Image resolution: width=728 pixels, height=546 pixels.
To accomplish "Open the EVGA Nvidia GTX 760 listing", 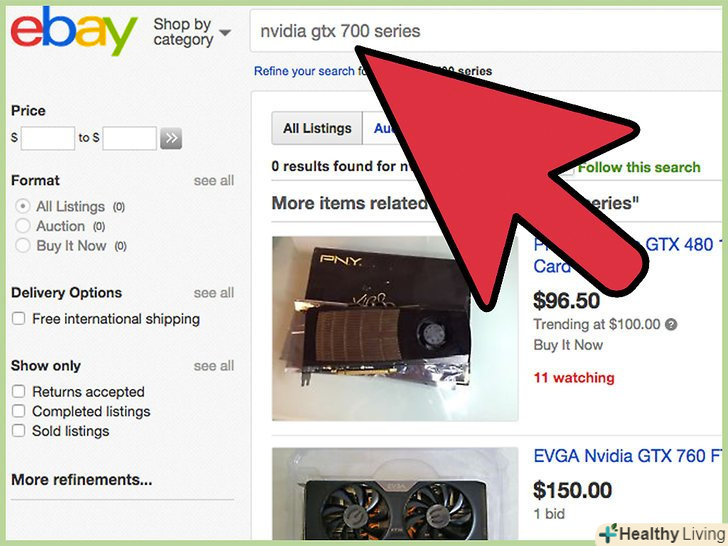I will [630, 456].
